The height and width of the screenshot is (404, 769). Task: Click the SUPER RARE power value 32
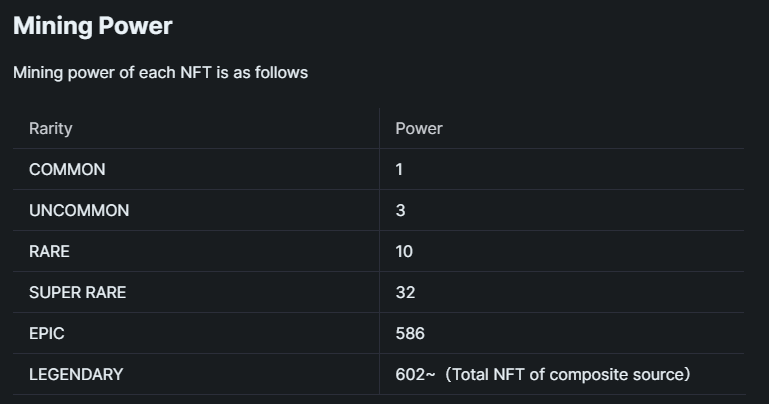click(x=405, y=293)
